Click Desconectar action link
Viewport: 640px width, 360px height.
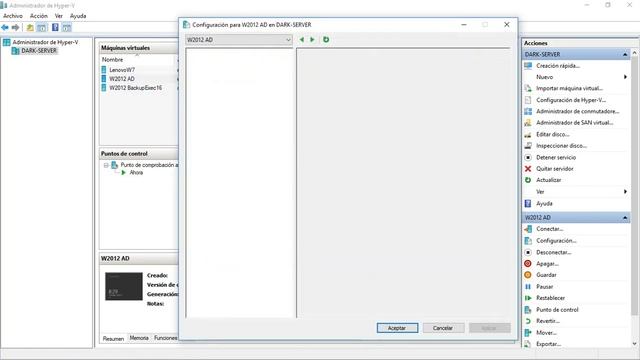click(553, 252)
